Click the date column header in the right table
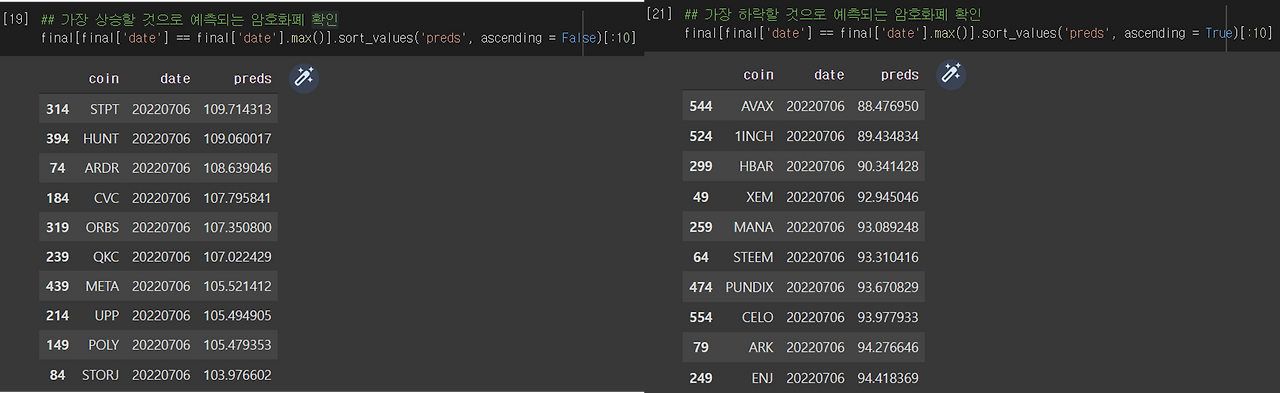Viewport: 1280px width, 393px height. point(829,75)
